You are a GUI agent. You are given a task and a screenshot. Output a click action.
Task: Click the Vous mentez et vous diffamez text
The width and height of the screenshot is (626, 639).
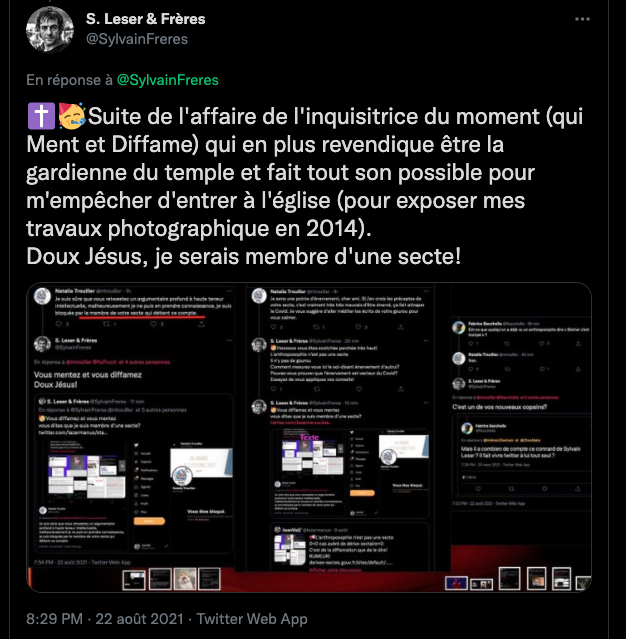(x=88, y=375)
